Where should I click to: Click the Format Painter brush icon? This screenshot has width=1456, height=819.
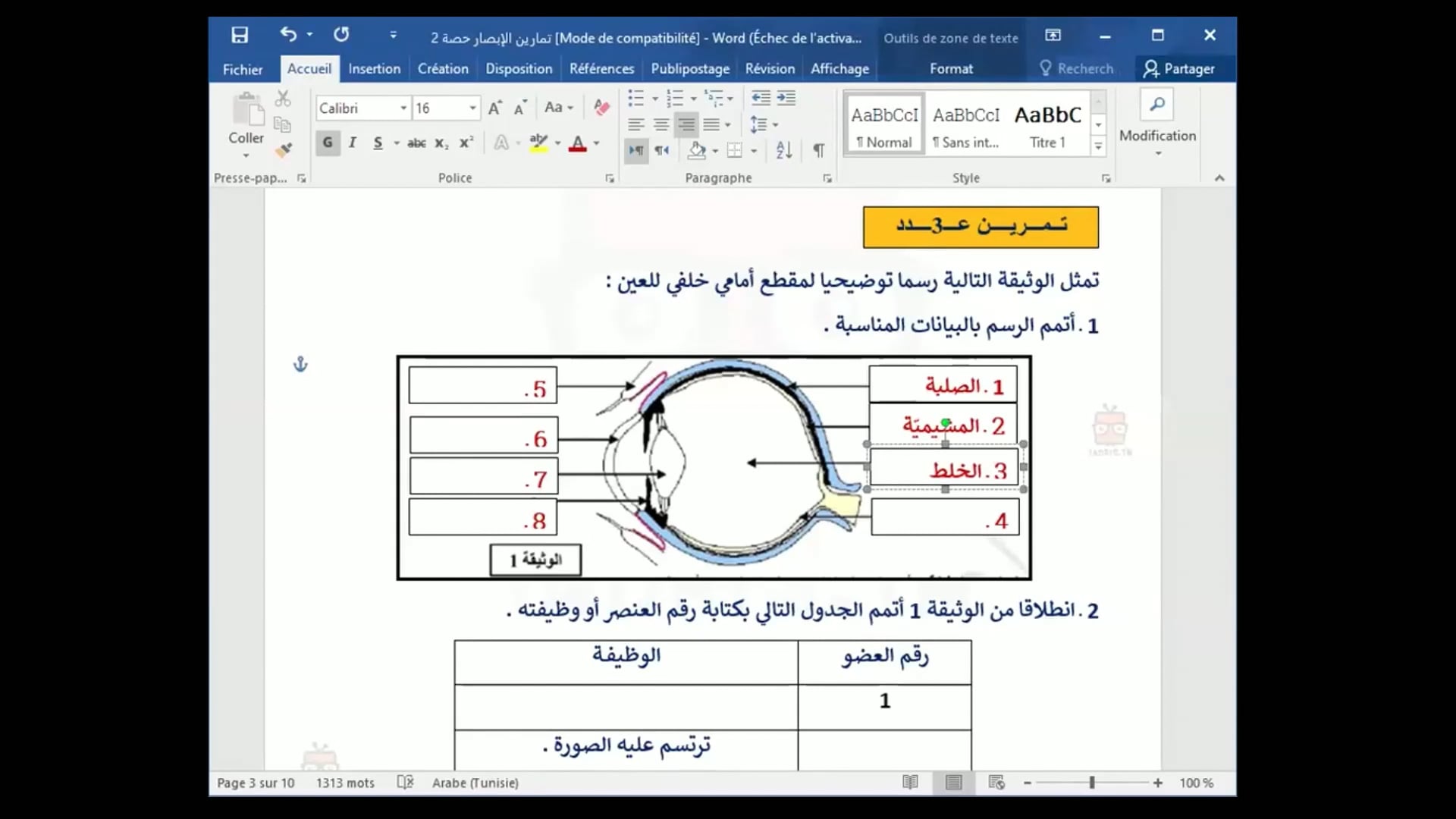[284, 150]
